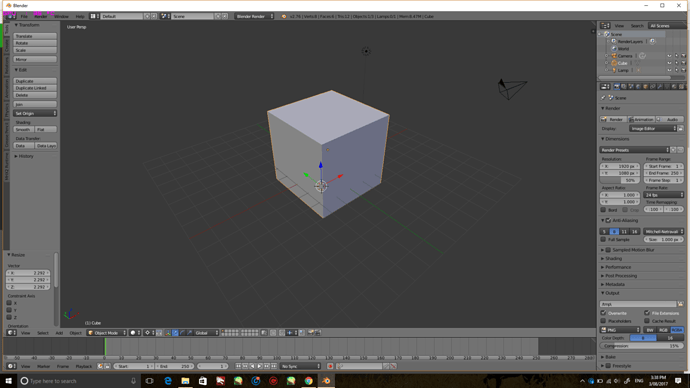Viewport: 690px width, 388px height.
Task: Toggle Lamp selectability cursor in outliner
Action: 676,70
